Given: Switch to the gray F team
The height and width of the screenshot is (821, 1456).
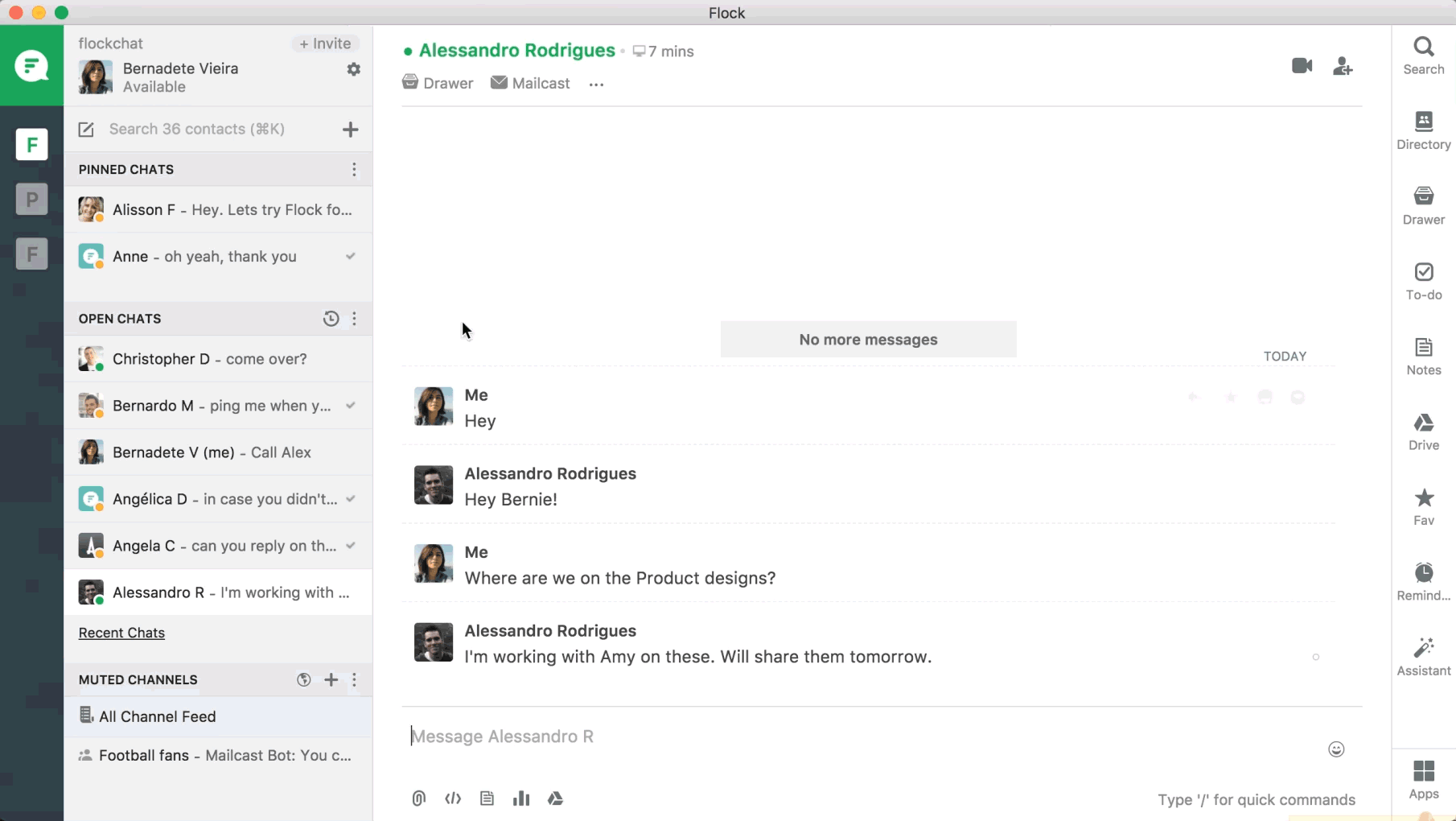Looking at the screenshot, I should click(31, 254).
